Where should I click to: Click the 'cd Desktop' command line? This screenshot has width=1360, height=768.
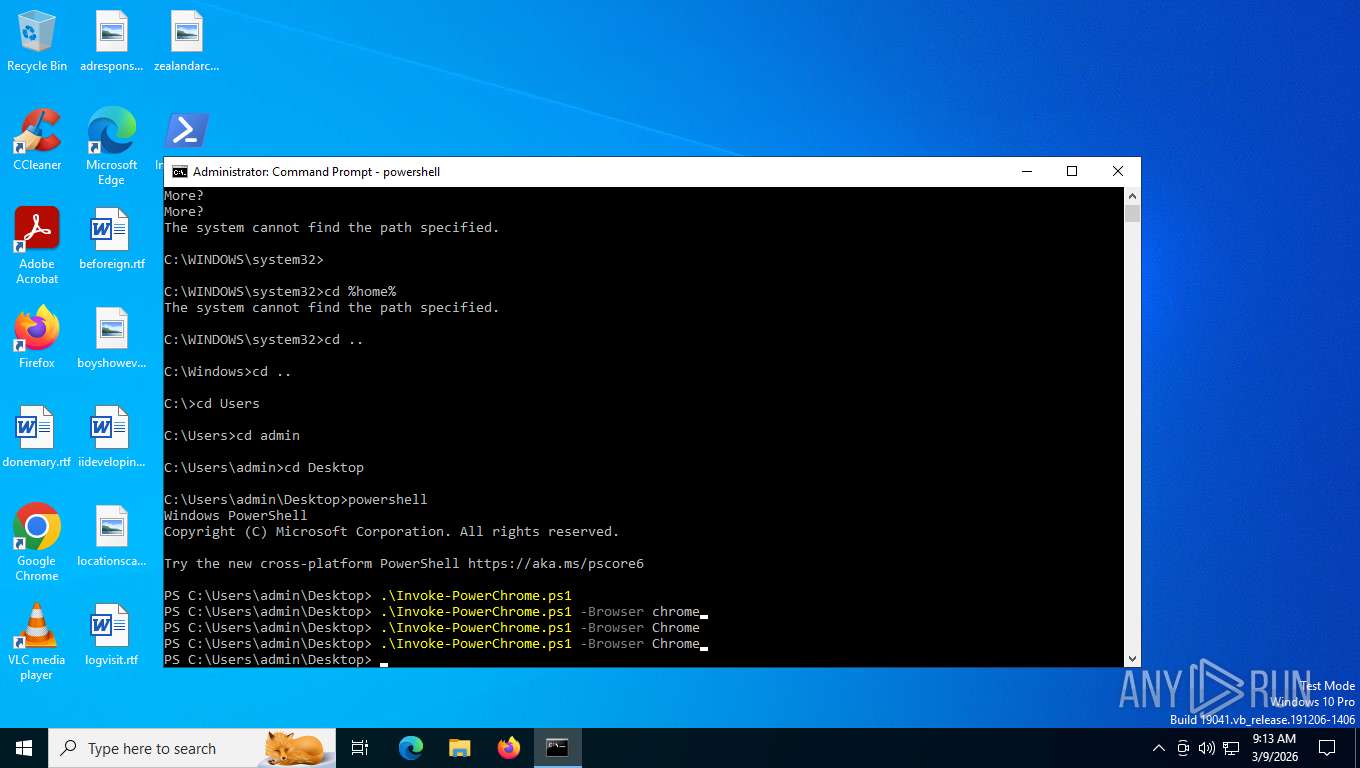click(264, 468)
